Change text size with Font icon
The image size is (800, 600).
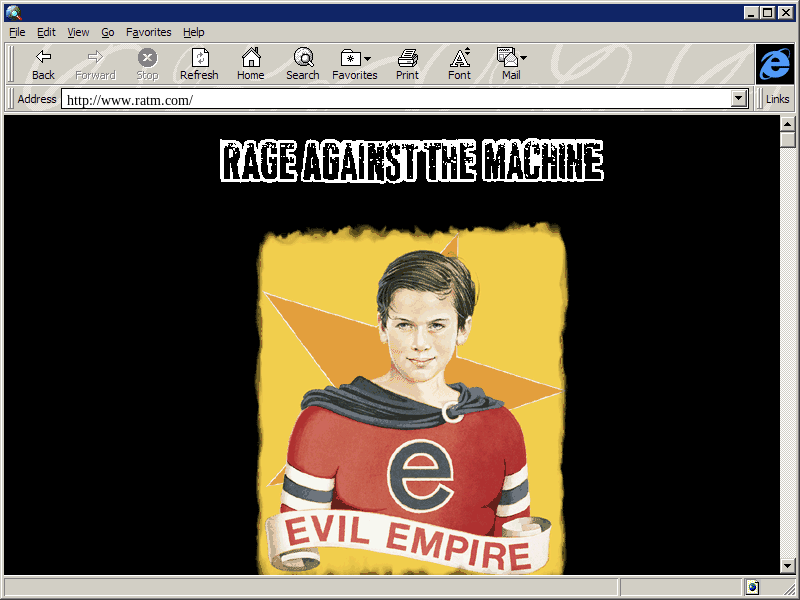459,58
